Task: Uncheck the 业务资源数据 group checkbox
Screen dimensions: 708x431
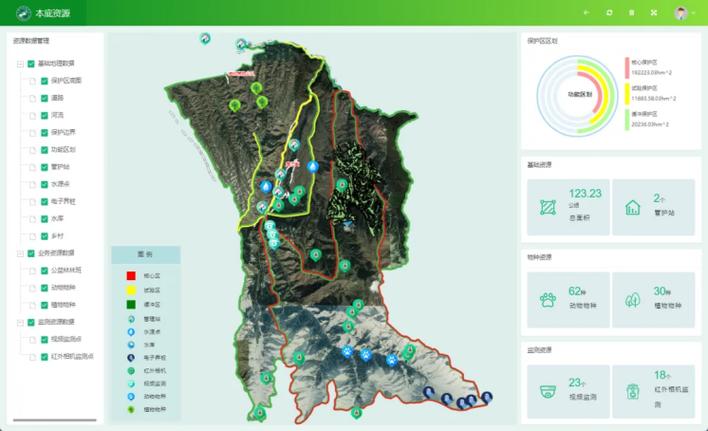Action: click(x=31, y=253)
